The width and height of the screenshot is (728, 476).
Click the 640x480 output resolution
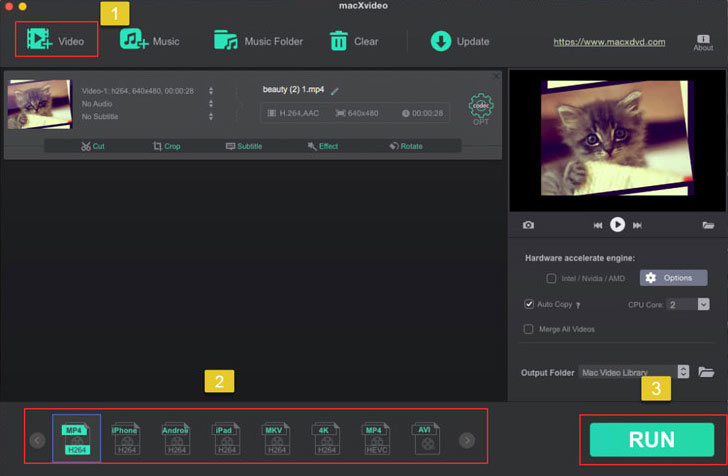click(357, 113)
